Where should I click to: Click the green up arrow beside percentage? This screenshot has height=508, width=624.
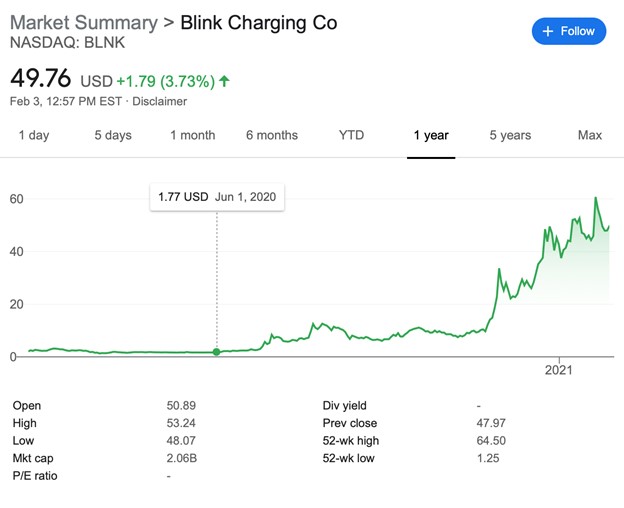tap(223, 80)
